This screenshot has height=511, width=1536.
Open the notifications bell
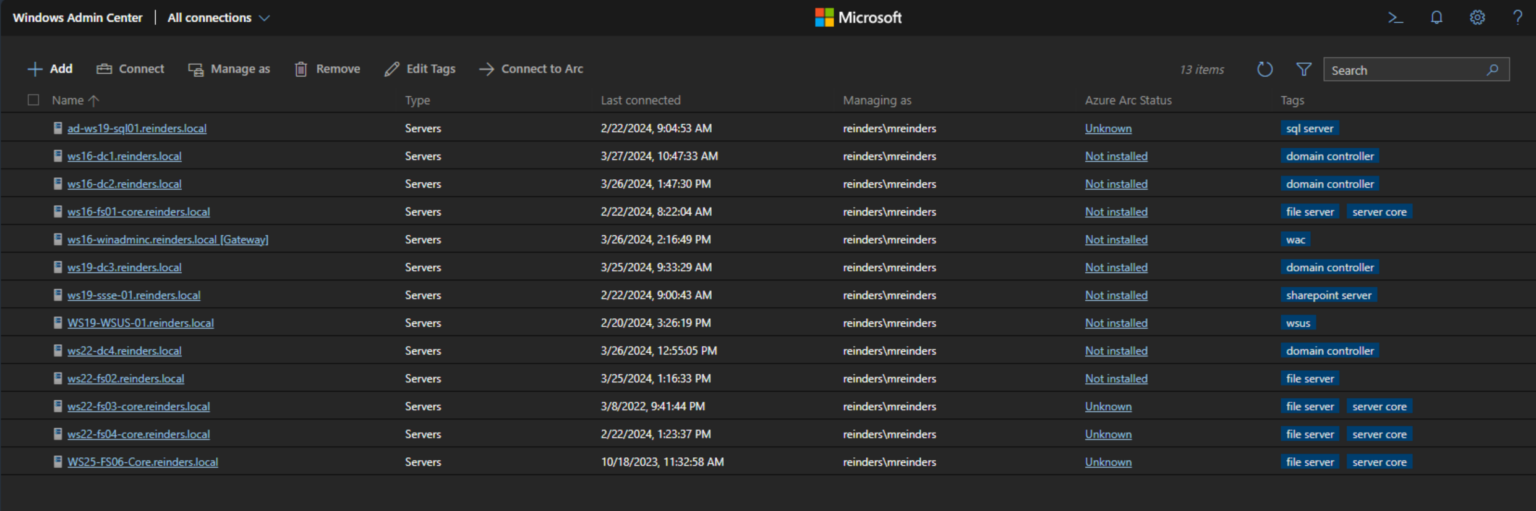tap(1437, 17)
